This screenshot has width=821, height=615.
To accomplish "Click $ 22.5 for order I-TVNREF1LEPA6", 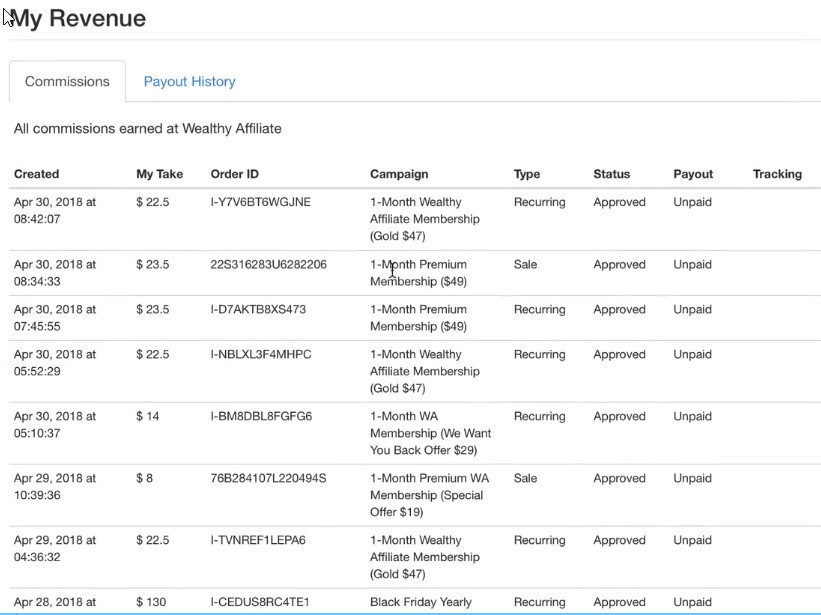I will pyautogui.click(x=153, y=540).
